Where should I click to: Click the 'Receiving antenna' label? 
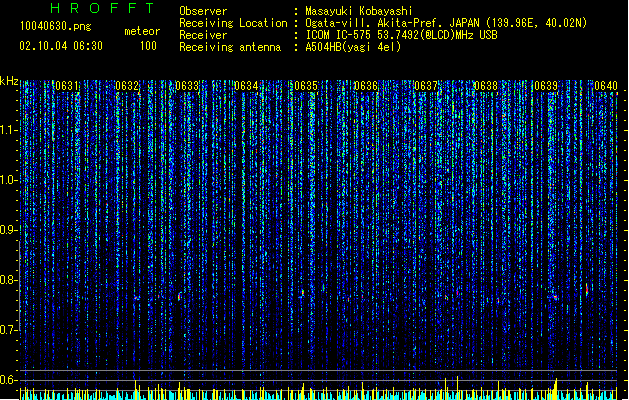[x=230, y=47]
